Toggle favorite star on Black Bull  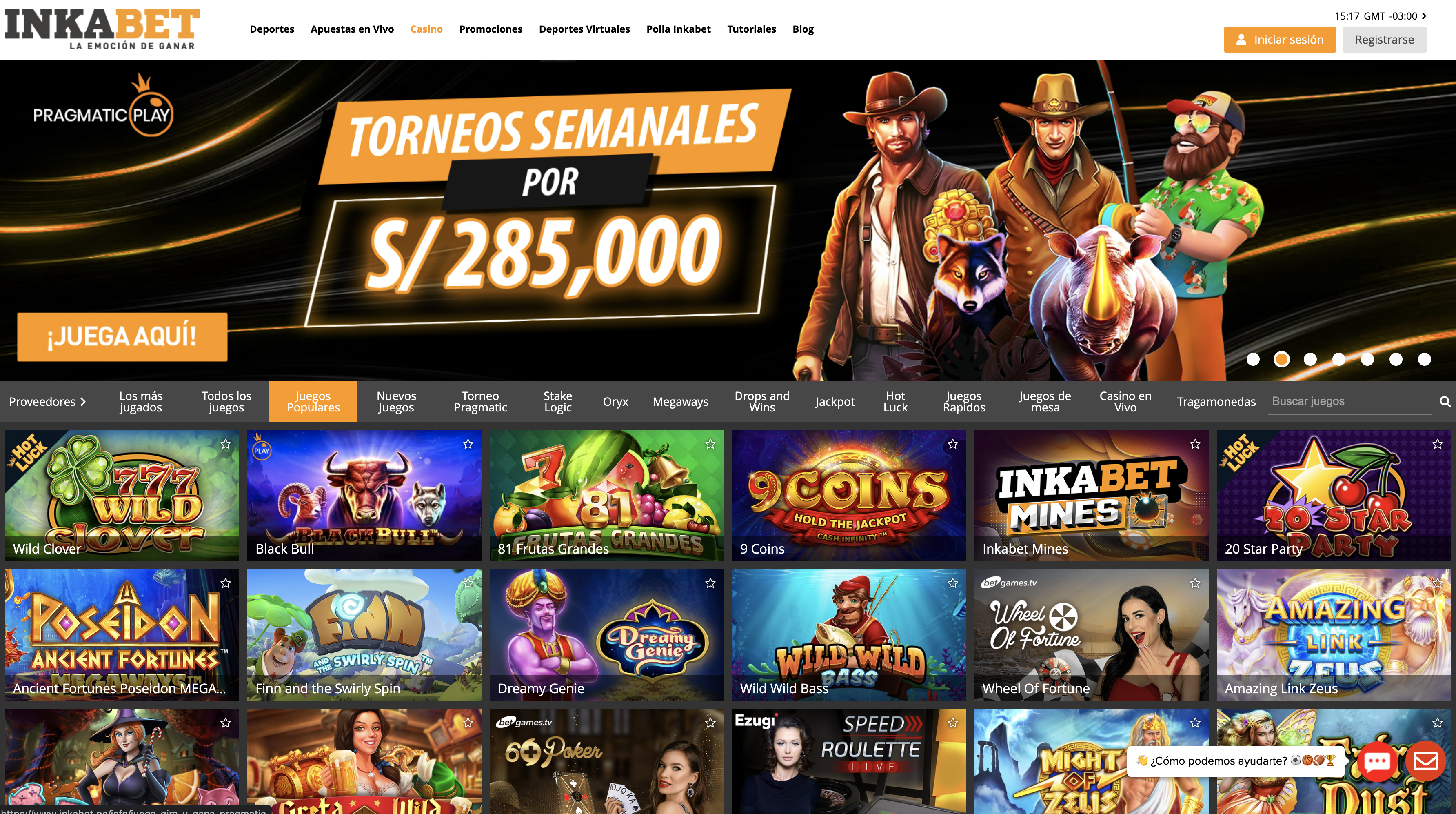click(468, 444)
